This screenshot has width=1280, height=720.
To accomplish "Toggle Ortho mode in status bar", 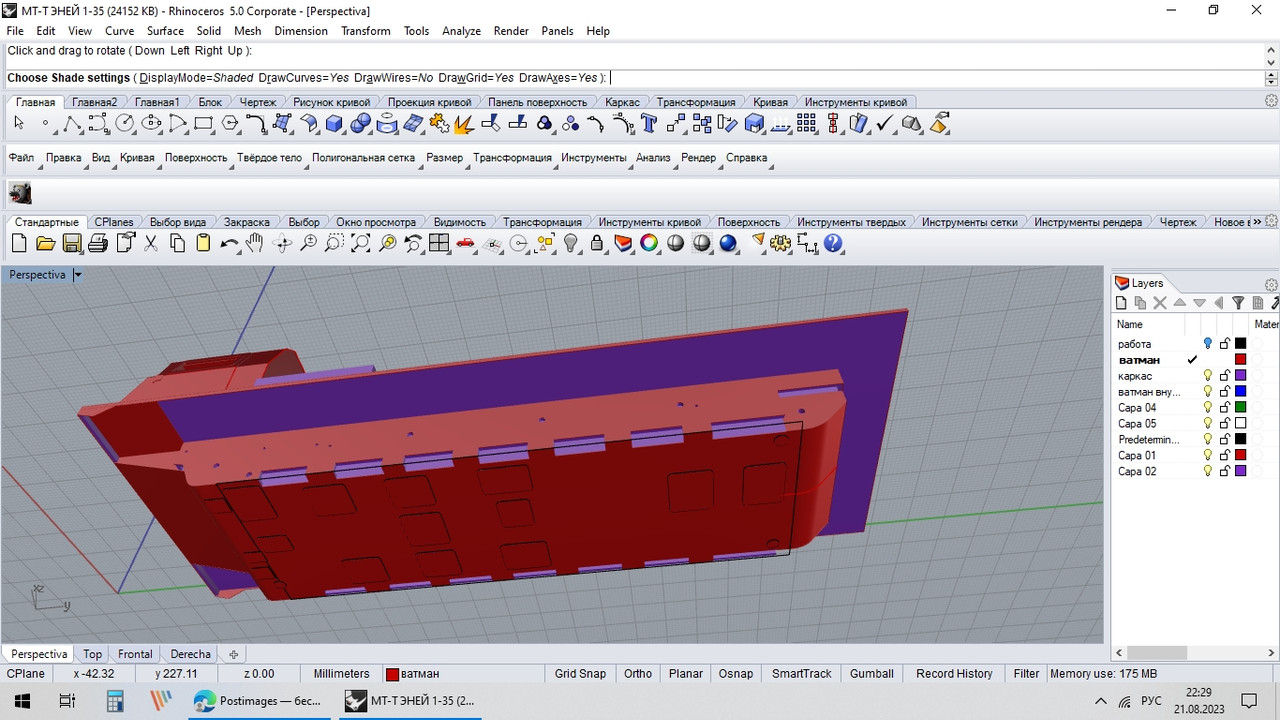I will 638,674.
